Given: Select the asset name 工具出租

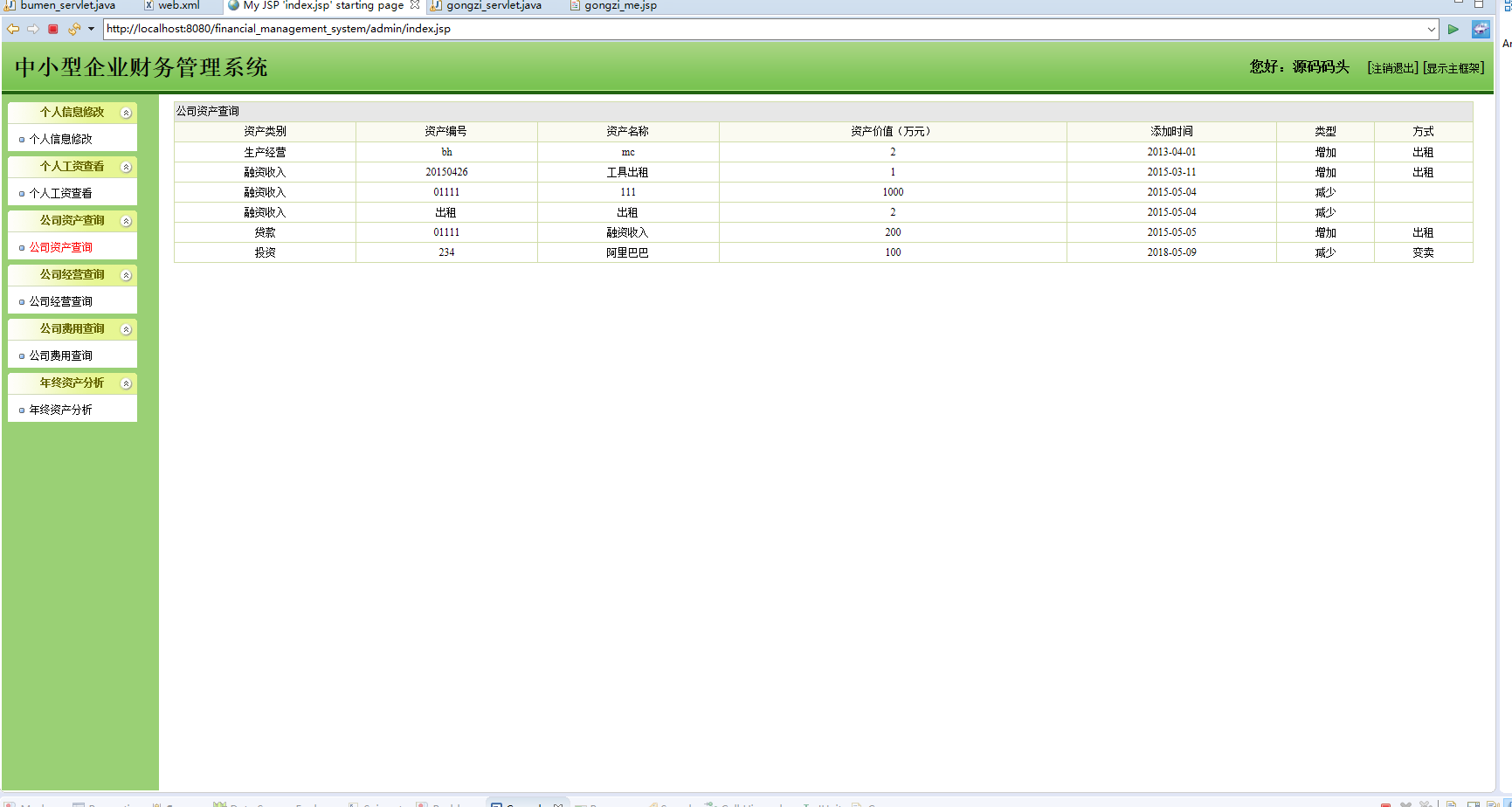Looking at the screenshot, I should point(628,172).
